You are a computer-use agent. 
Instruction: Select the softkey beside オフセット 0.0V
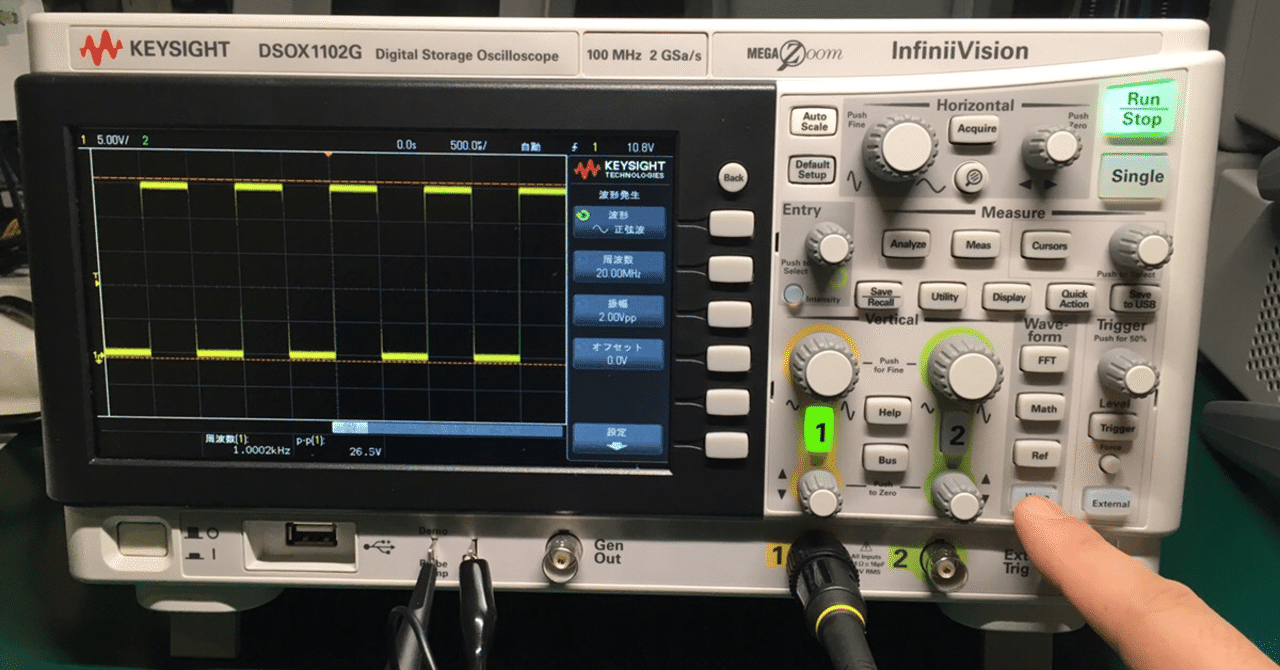[x=728, y=358]
